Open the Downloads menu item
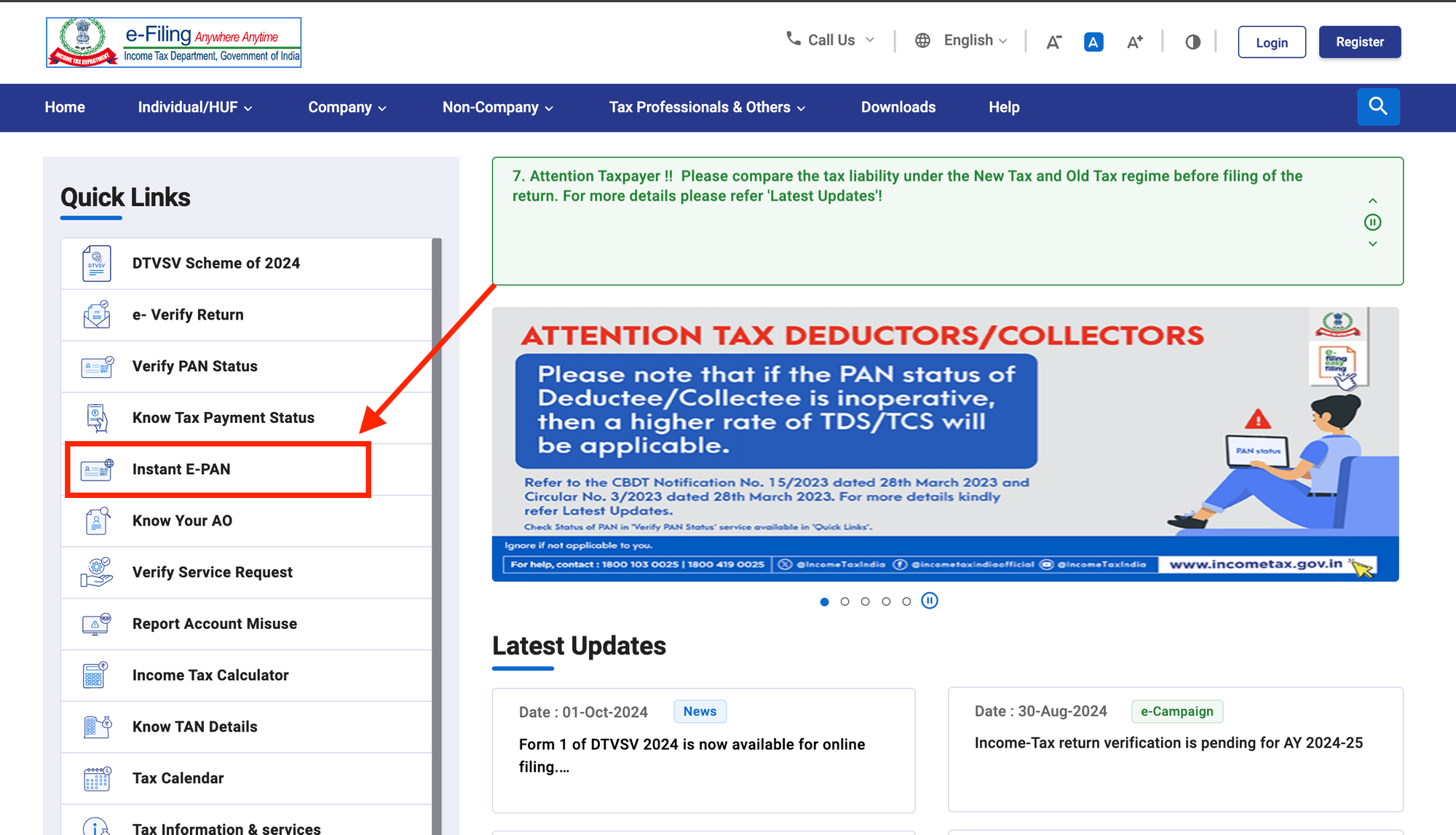The image size is (1456, 835). [898, 107]
